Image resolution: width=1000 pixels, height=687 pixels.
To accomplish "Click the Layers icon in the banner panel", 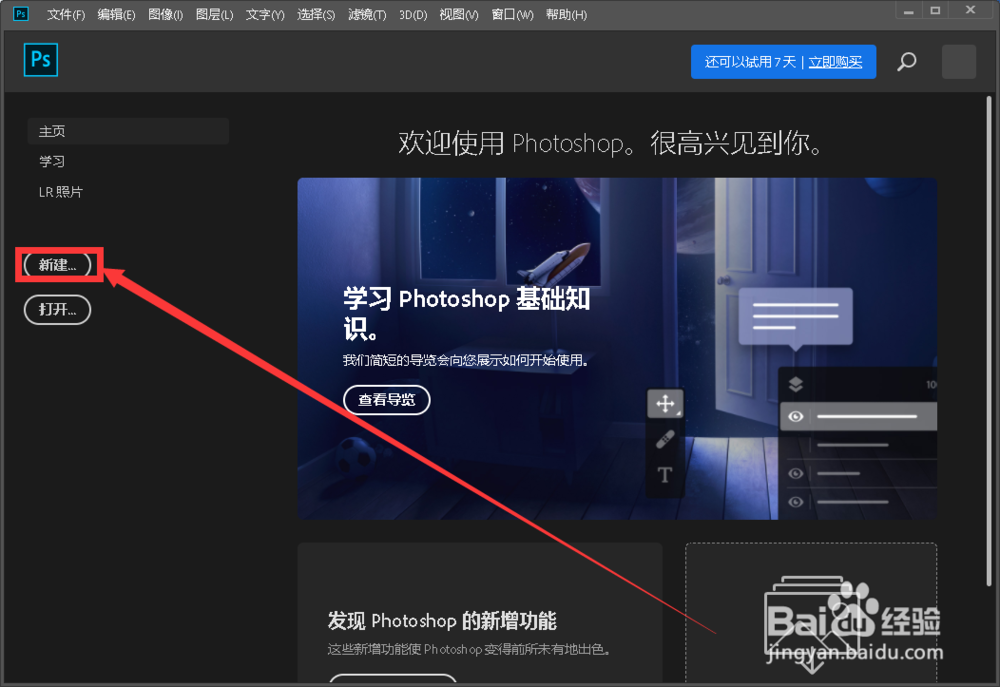I will coord(796,384).
